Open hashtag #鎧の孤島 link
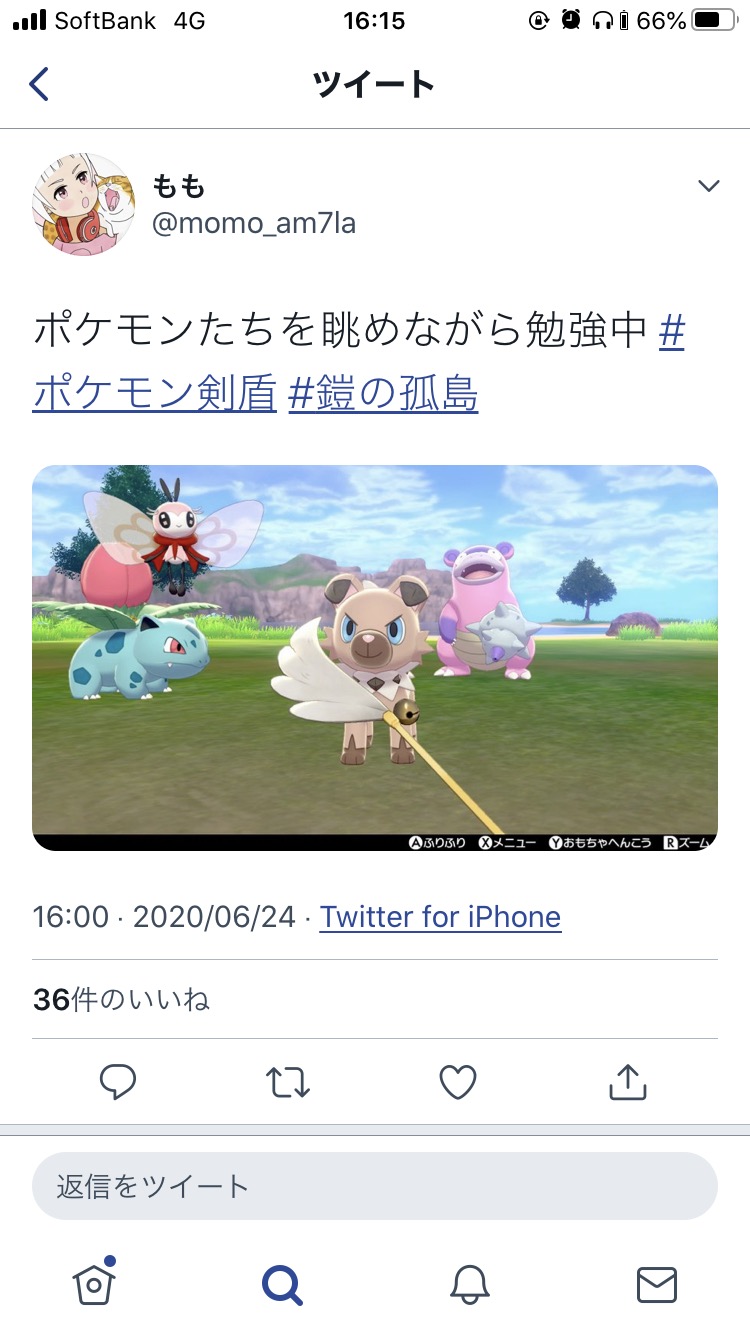This screenshot has height=1334, width=750. point(383,396)
